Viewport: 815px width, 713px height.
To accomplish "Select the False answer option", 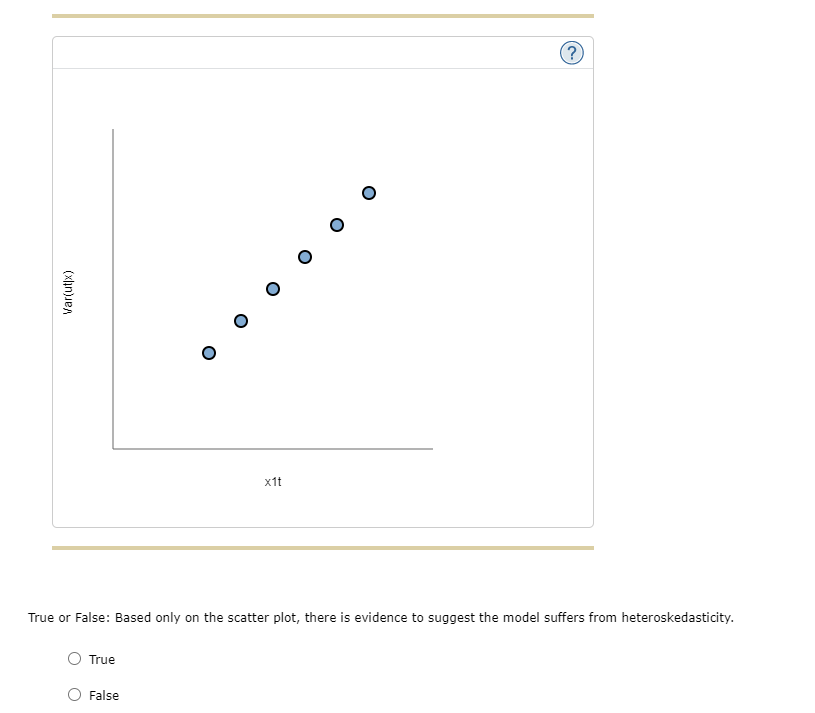I will 74,694.
